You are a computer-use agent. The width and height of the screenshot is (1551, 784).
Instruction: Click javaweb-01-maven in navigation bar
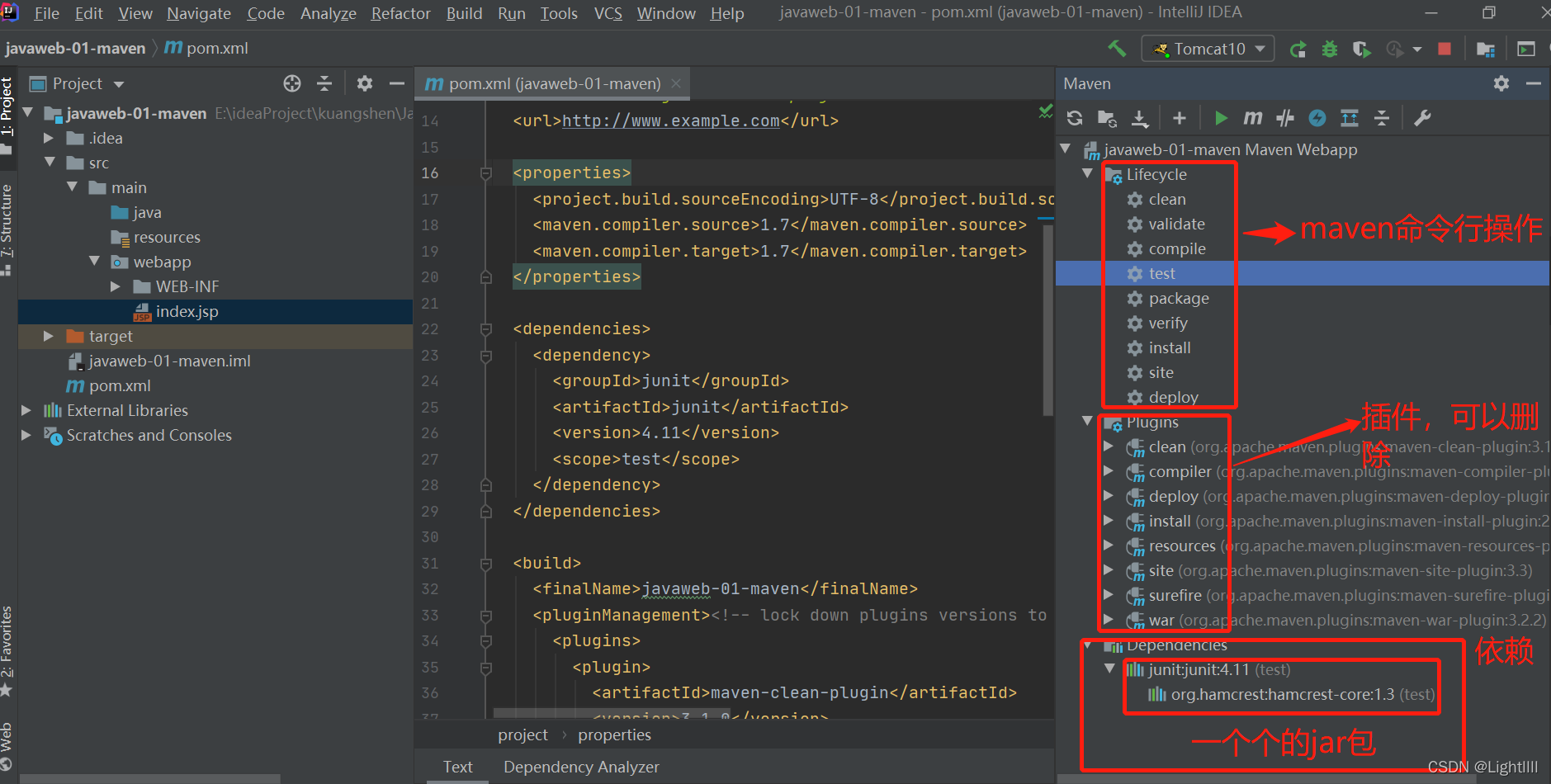pos(75,49)
